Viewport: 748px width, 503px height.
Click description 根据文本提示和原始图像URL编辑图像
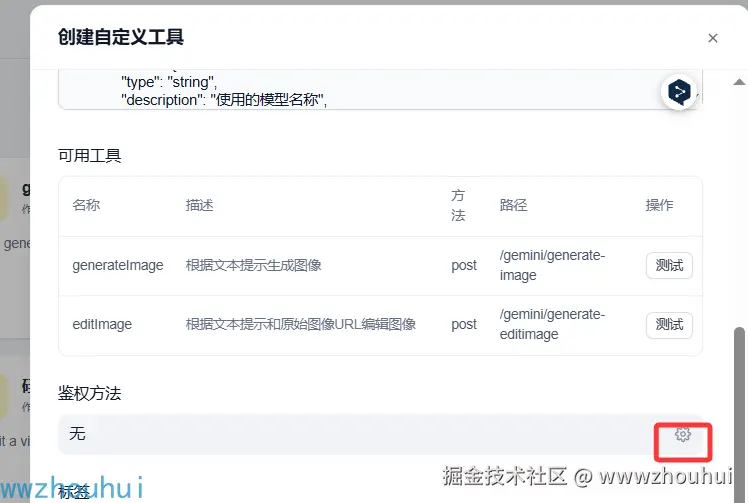[x=301, y=325]
